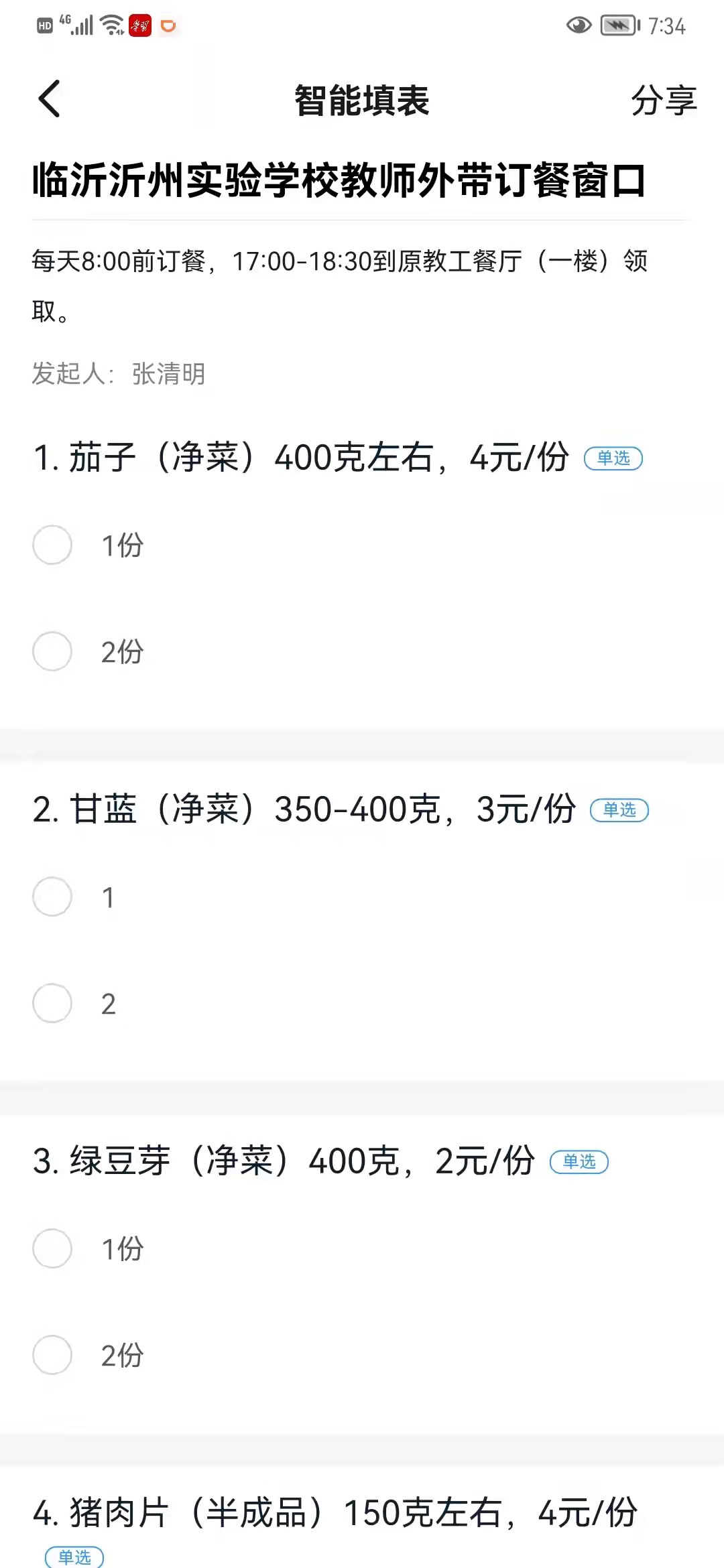Tap the WiFi signal status icon
The width and height of the screenshot is (724, 1568).
point(112,25)
